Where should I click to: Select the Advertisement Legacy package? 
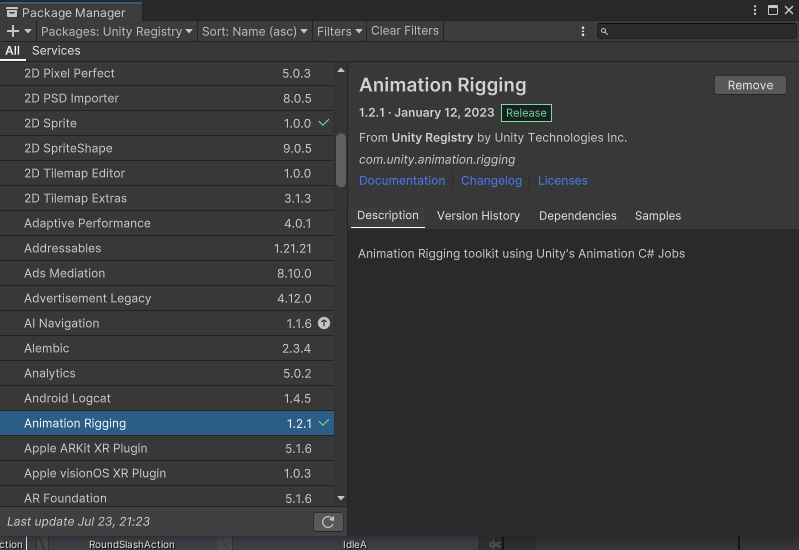click(x=167, y=298)
